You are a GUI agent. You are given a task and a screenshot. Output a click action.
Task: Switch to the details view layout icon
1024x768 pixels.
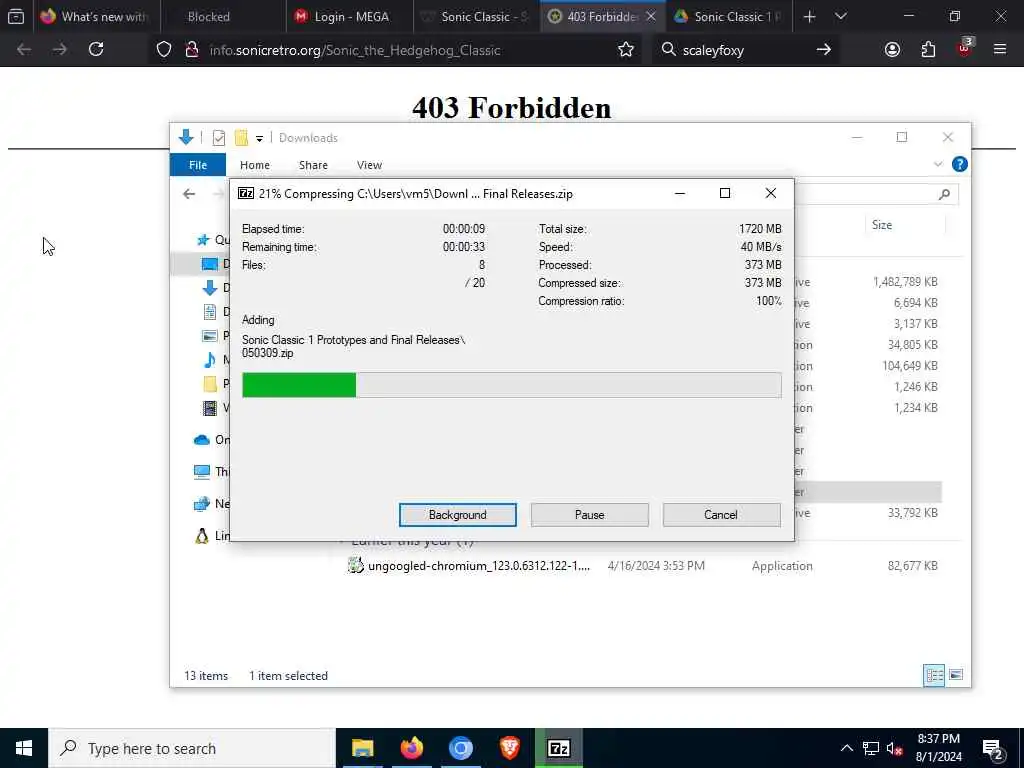coord(935,675)
